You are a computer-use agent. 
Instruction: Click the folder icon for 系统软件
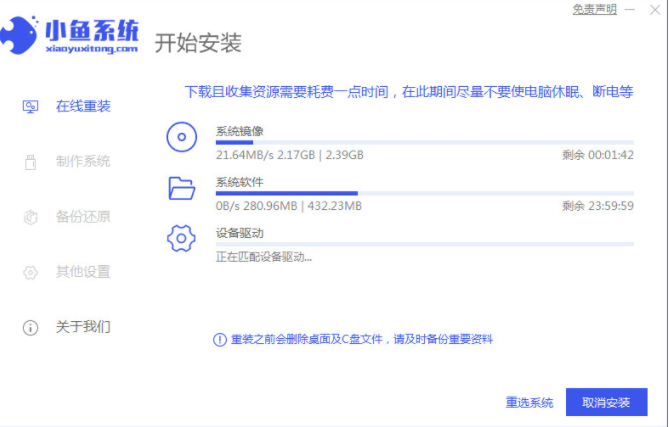(181, 188)
